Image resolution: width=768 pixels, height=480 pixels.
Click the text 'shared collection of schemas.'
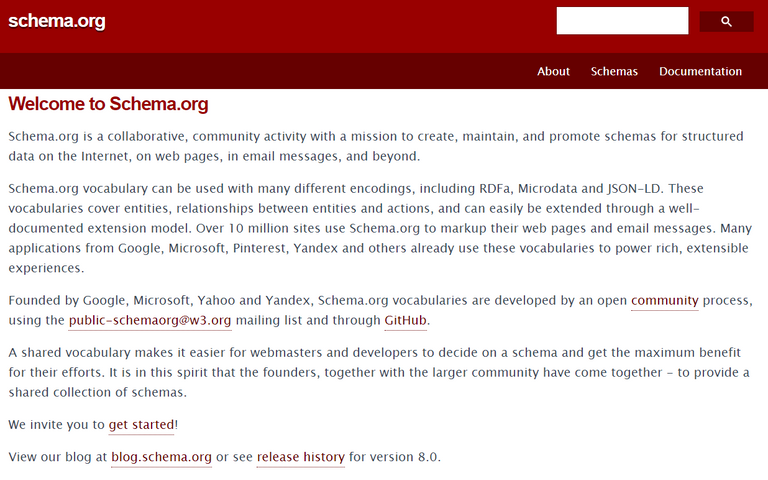coord(97,392)
